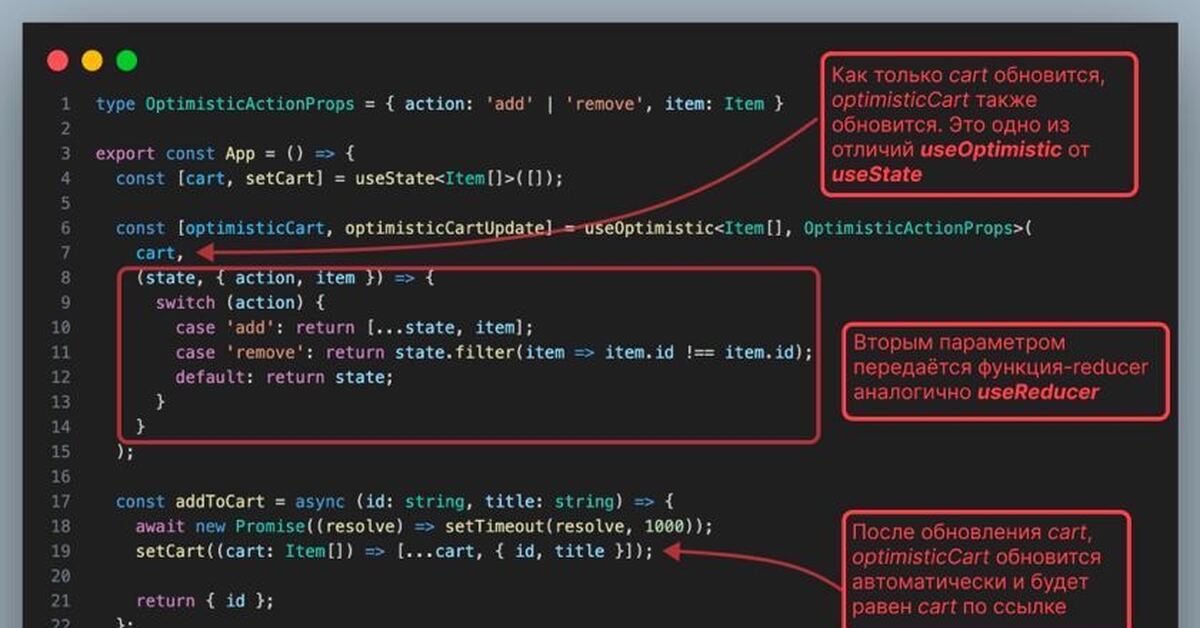
Task: Click the green traffic light circle
Action: pos(126,60)
